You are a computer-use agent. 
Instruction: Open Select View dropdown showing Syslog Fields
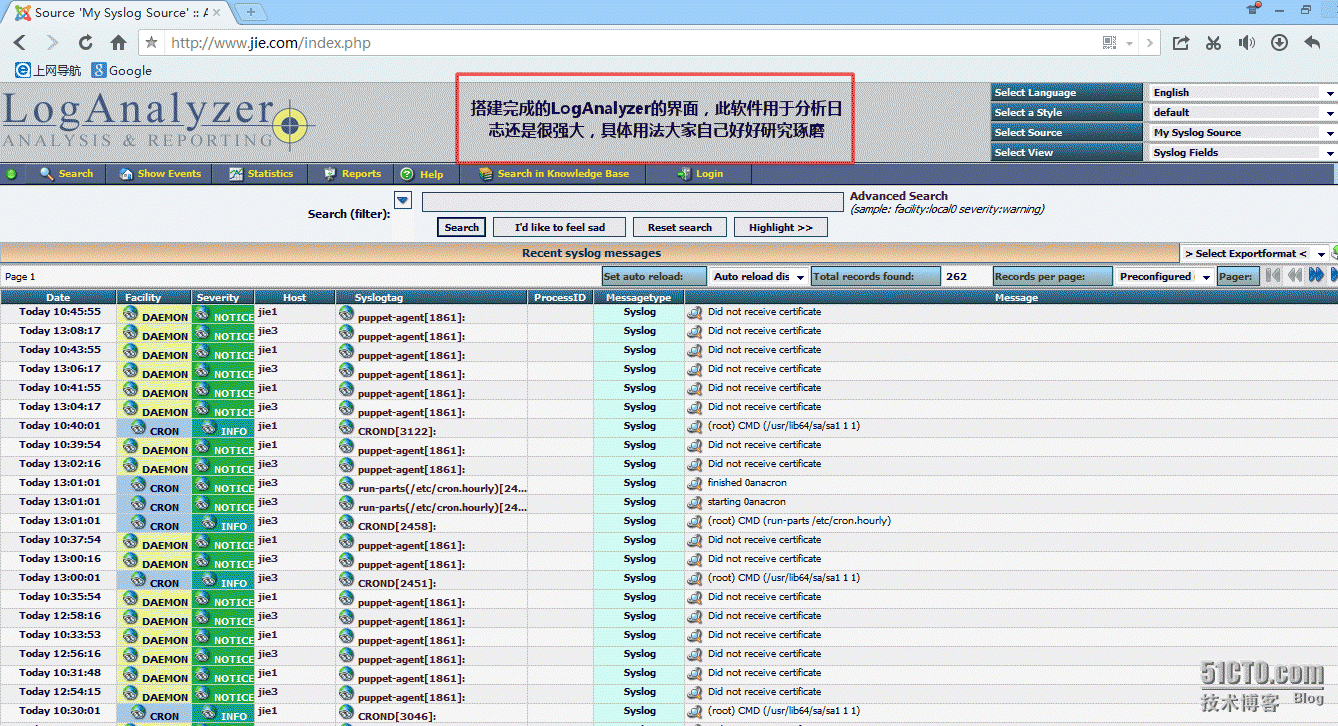[x=1242, y=152]
